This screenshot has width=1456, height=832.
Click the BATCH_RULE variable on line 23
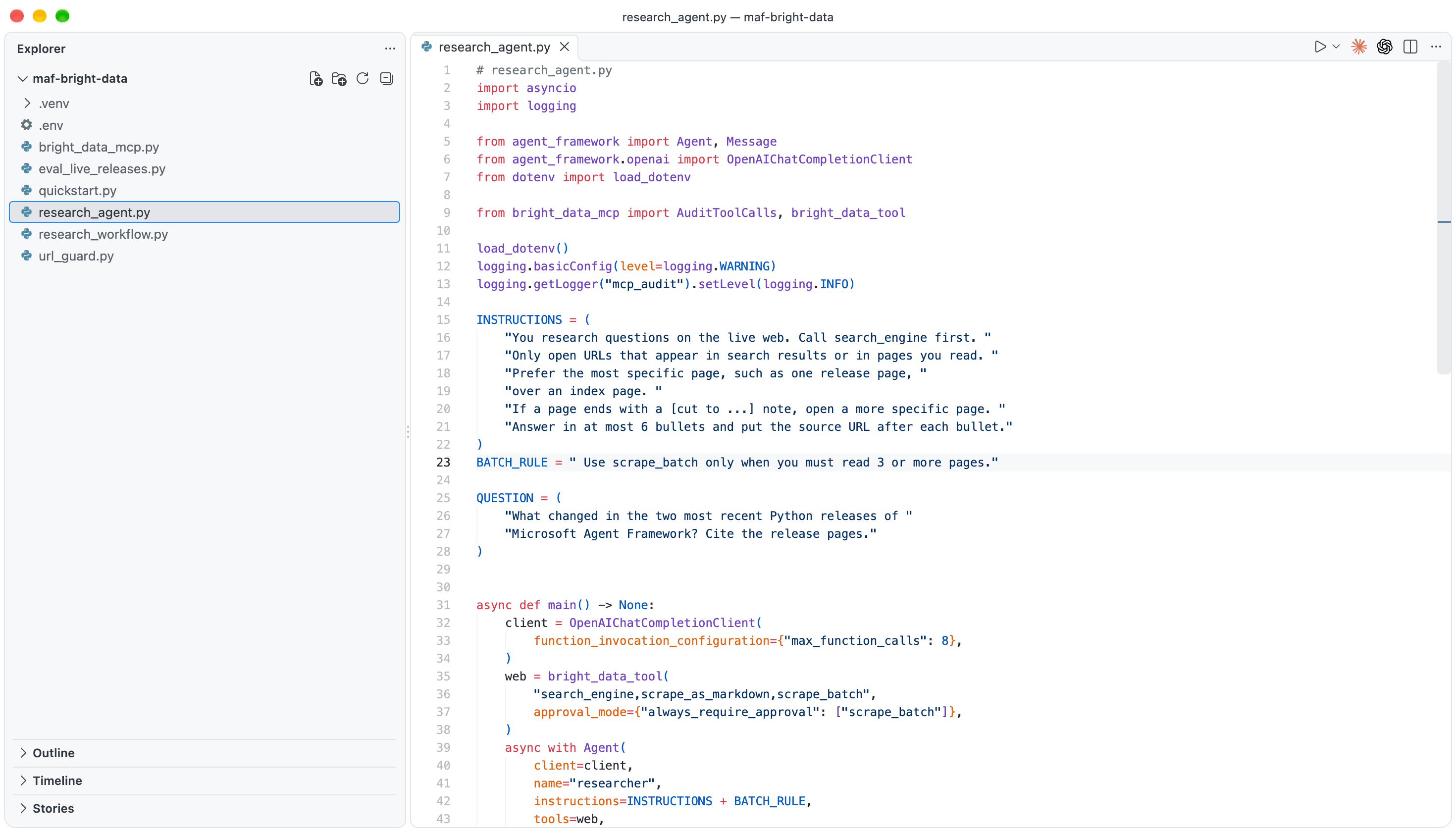pyautogui.click(x=512, y=462)
